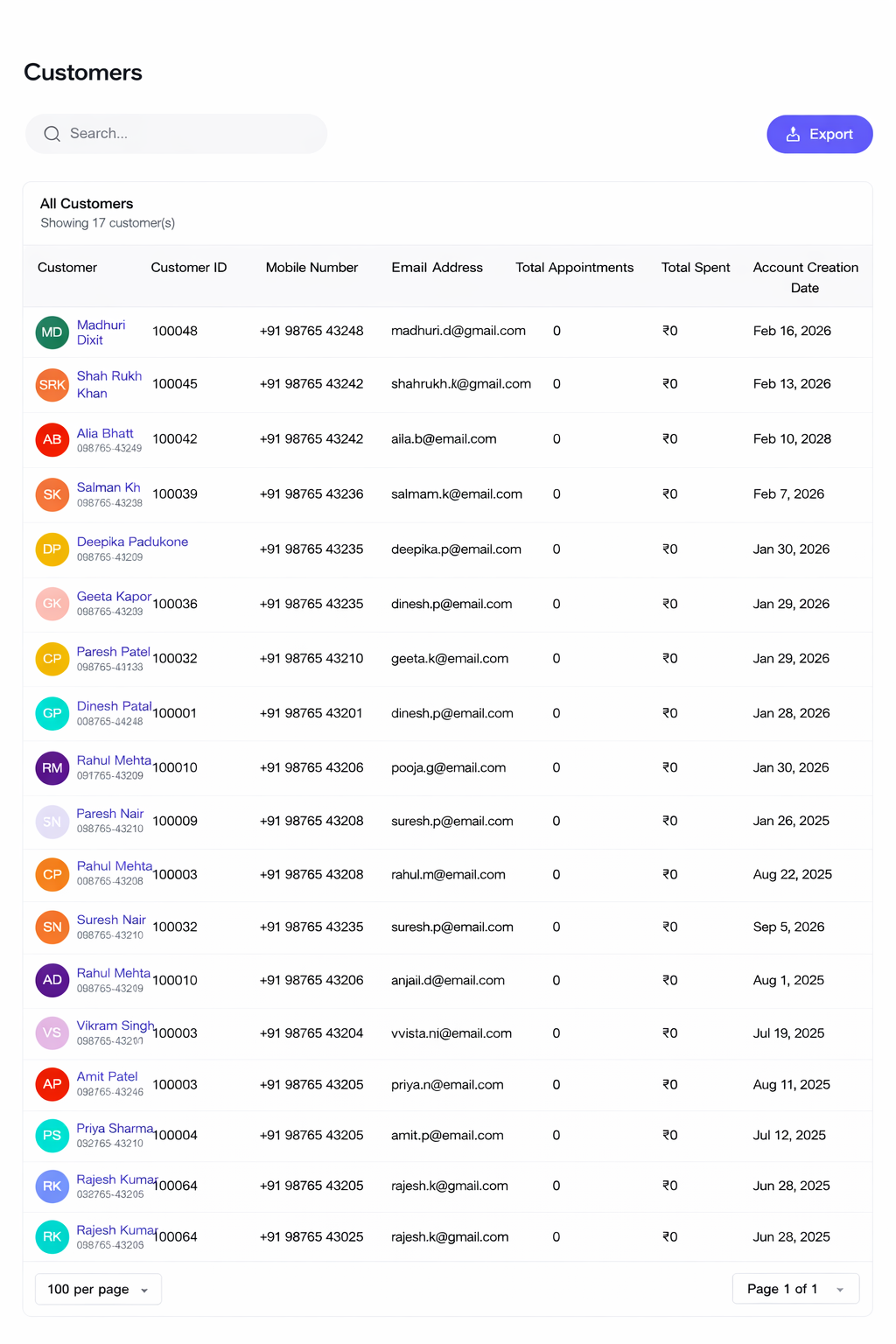Viewport: 896px width, 1344px height.
Task: Click the Customer ID column header
Action: [188, 268]
